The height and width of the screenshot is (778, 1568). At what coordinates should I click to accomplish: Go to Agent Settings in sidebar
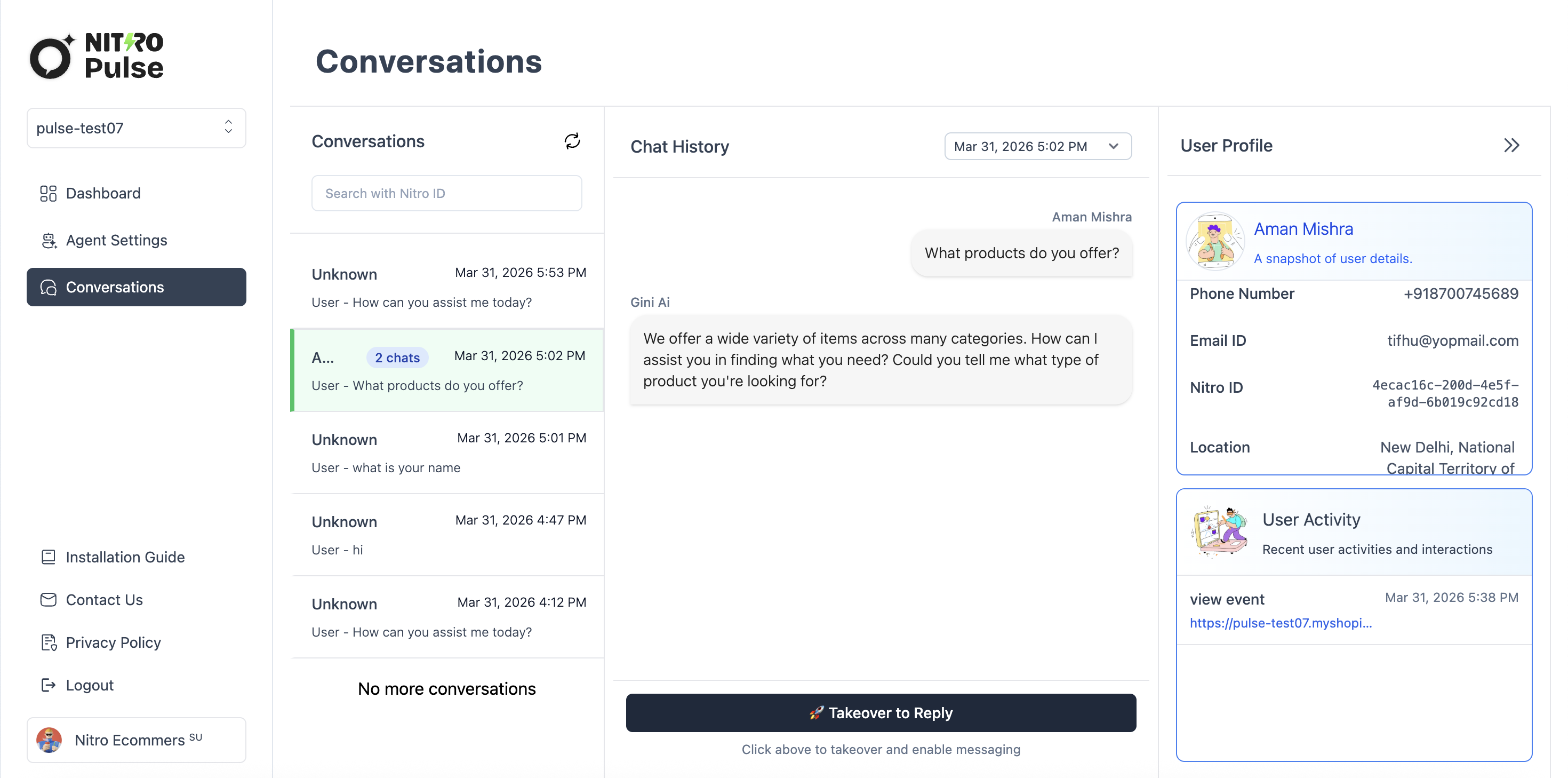pos(116,240)
